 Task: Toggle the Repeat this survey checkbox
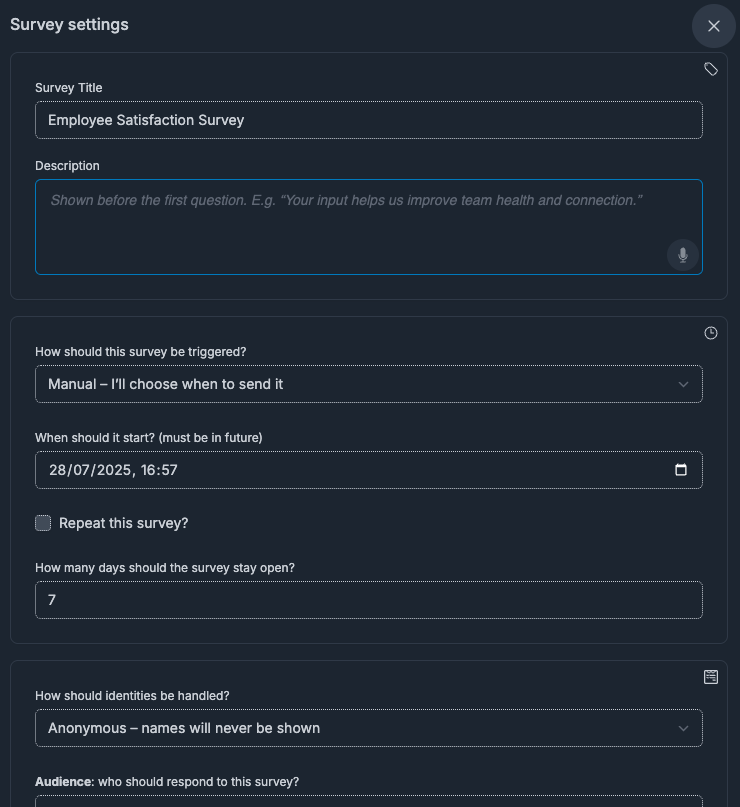(43, 523)
